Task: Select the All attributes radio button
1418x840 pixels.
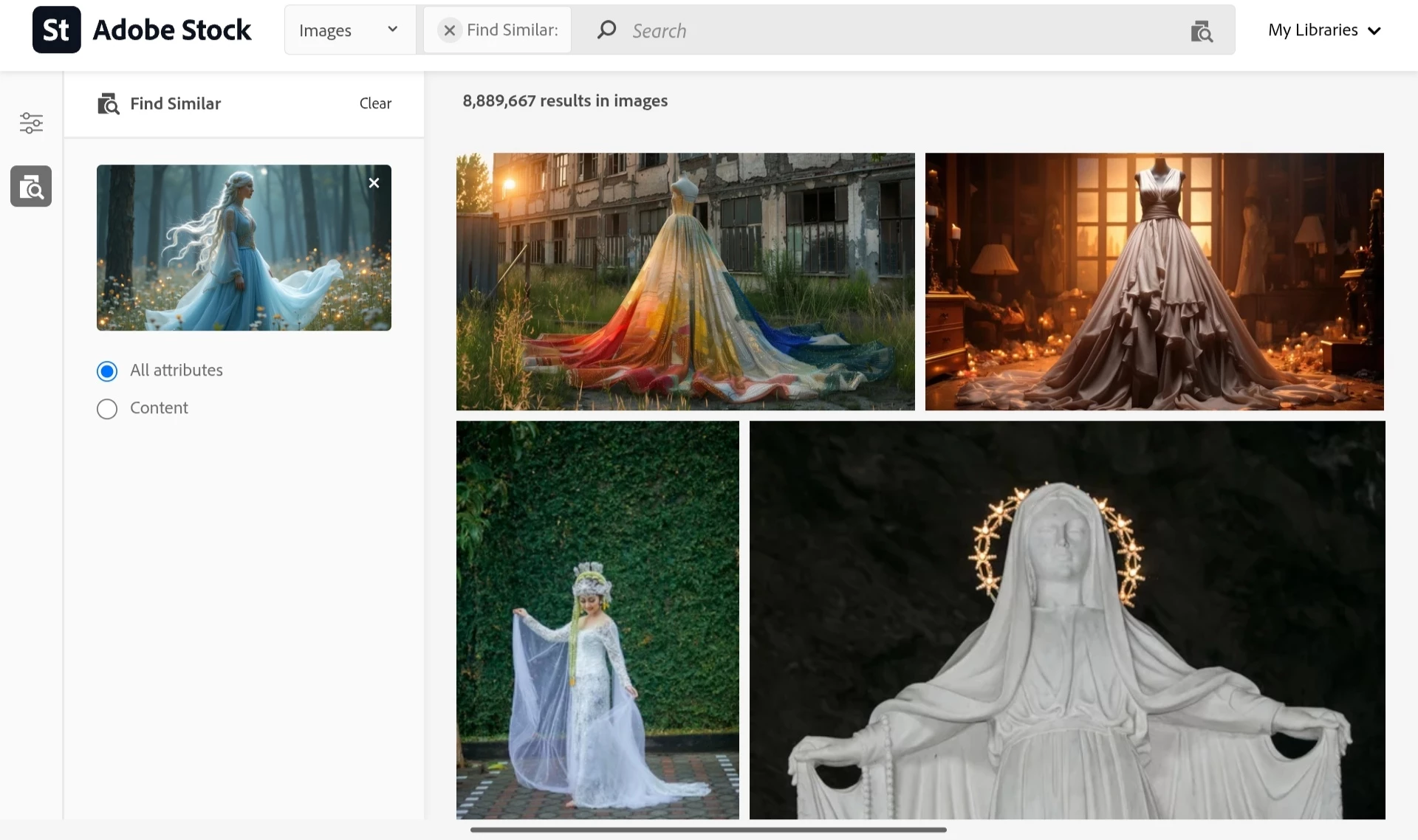Action: [107, 371]
